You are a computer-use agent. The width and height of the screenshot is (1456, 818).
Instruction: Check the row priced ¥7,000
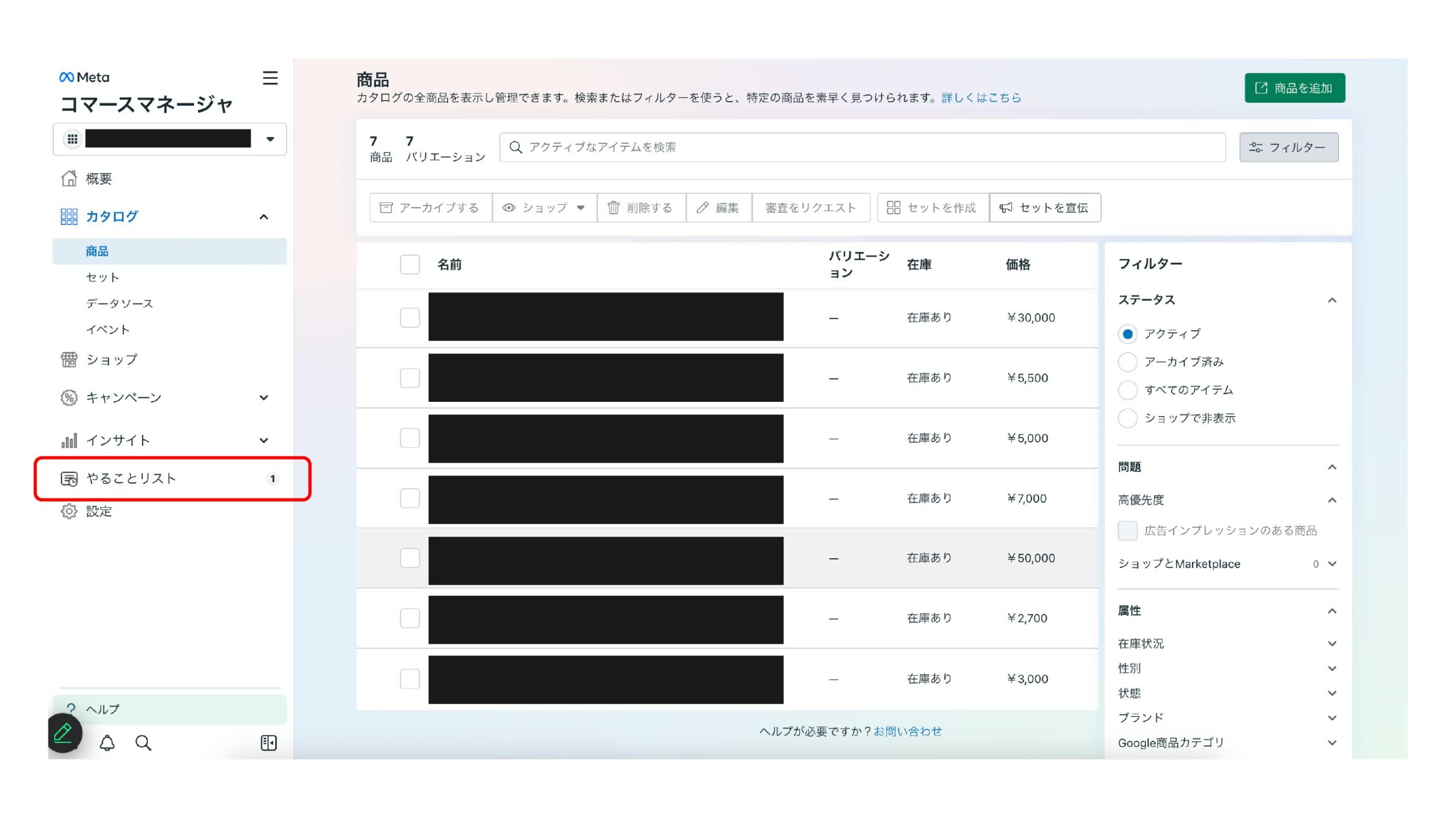point(409,498)
